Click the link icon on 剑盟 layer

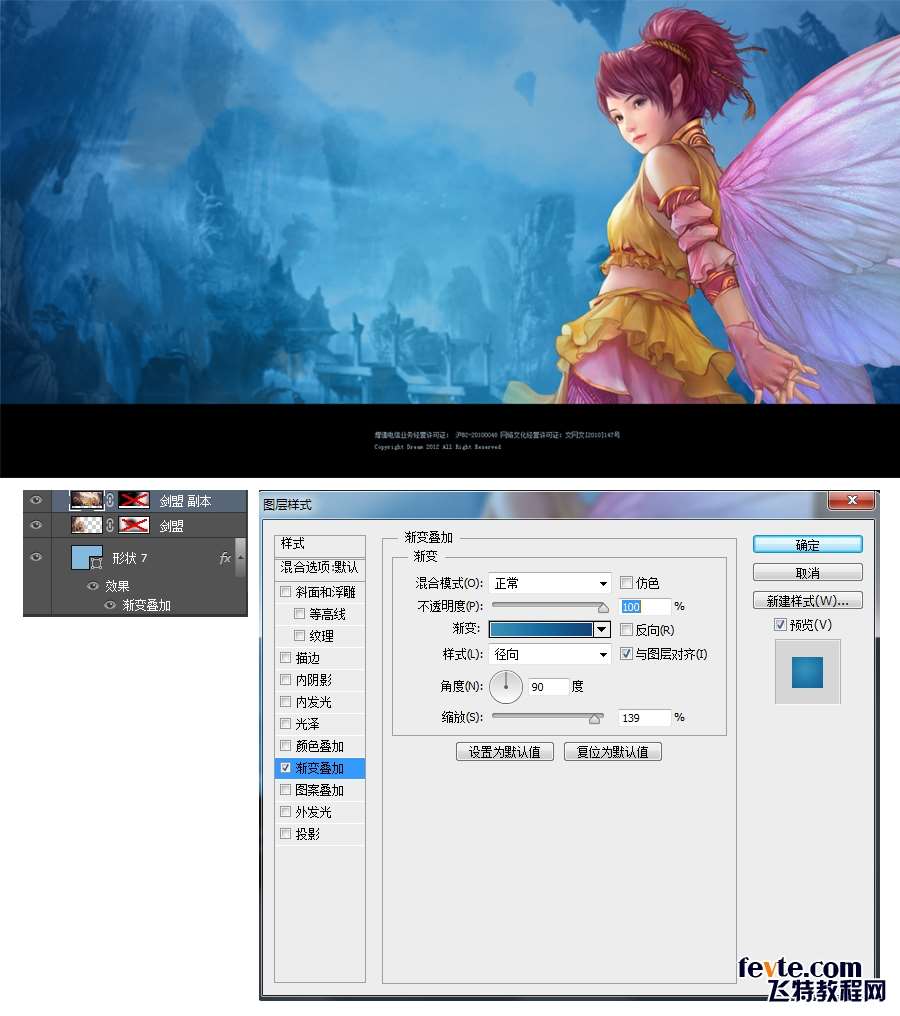110,525
